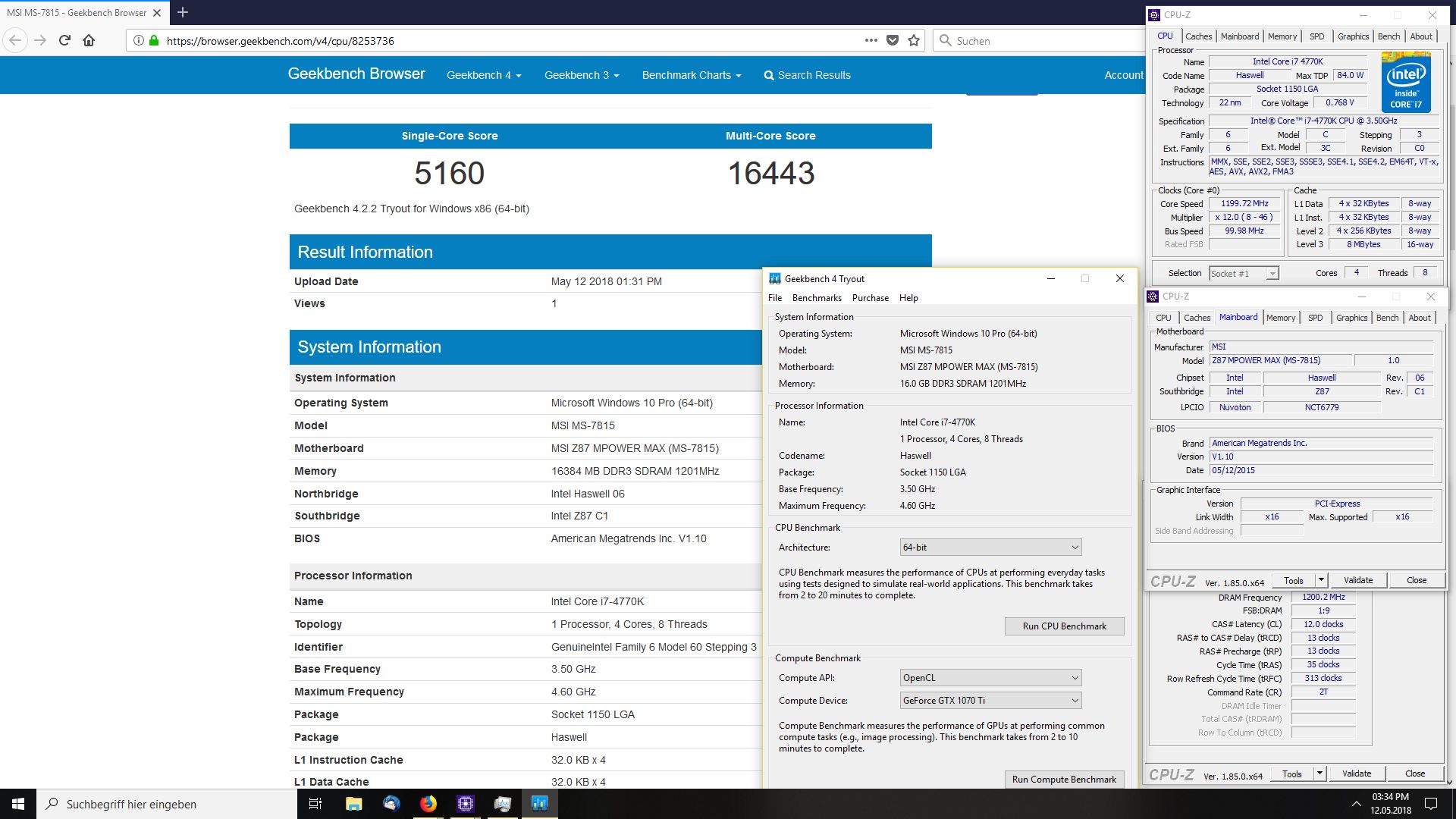The width and height of the screenshot is (1456, 819).
Task: Switch to Caches tab in top CPU-Z
Action: pos(1198,36)
